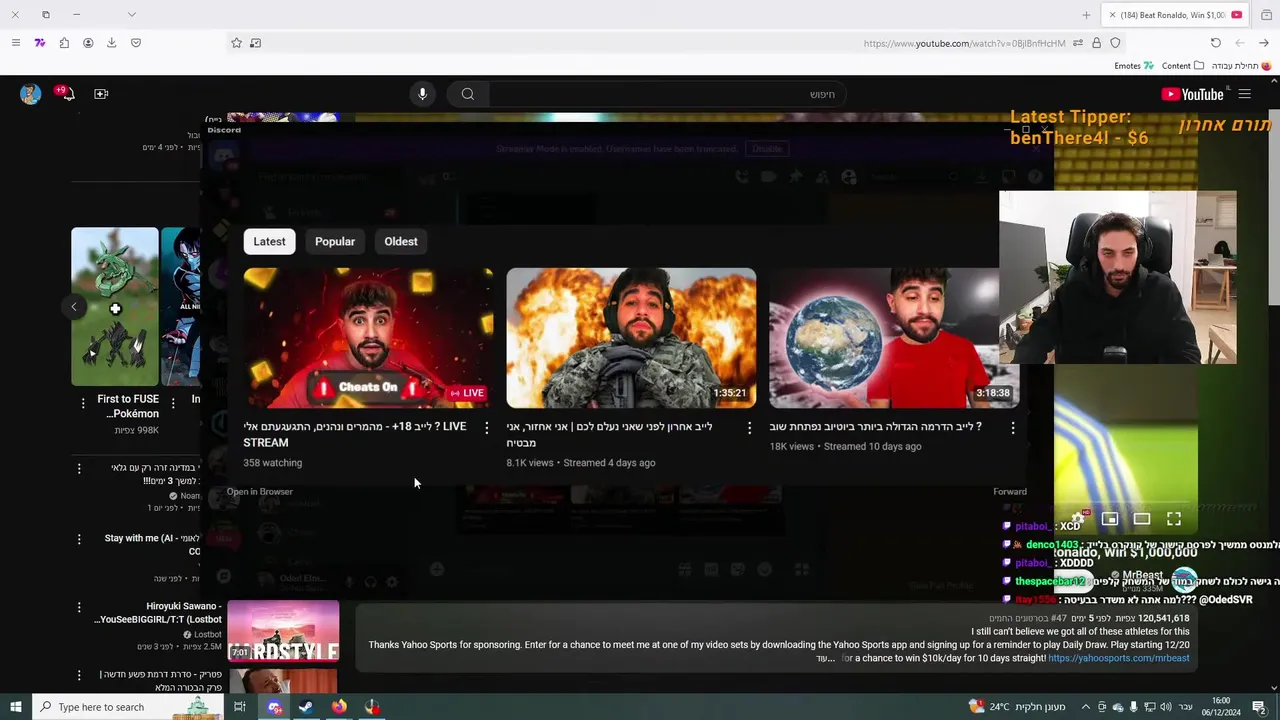Click the 24°C weather widget
Screen dimensions: 1280x720
point(1016,707)
